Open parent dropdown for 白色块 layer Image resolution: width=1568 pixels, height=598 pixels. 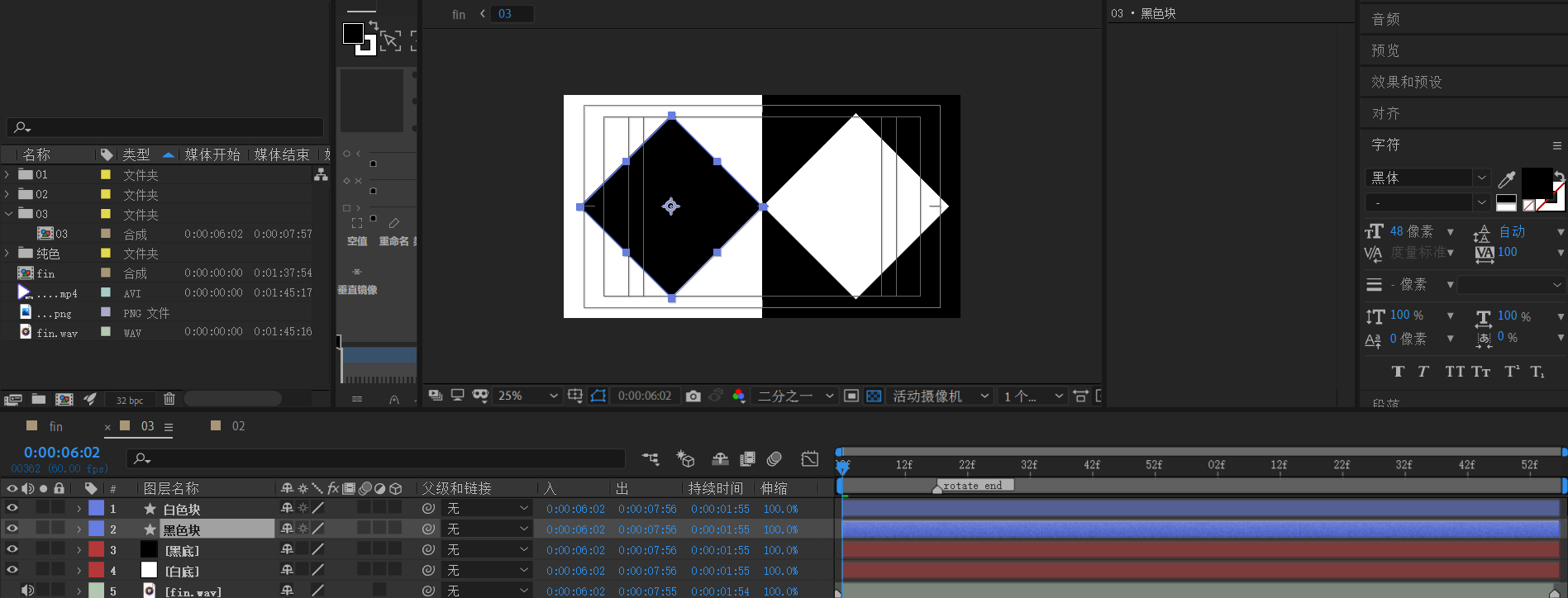[x=487, y=509]
